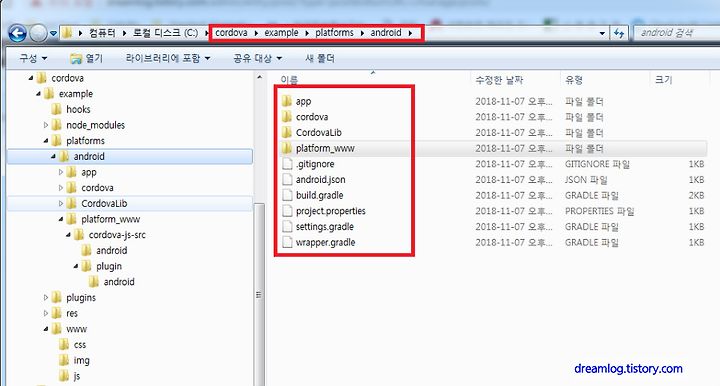Collapse the 'cordova' root tree node
The image size is (720, 386).
31,78
